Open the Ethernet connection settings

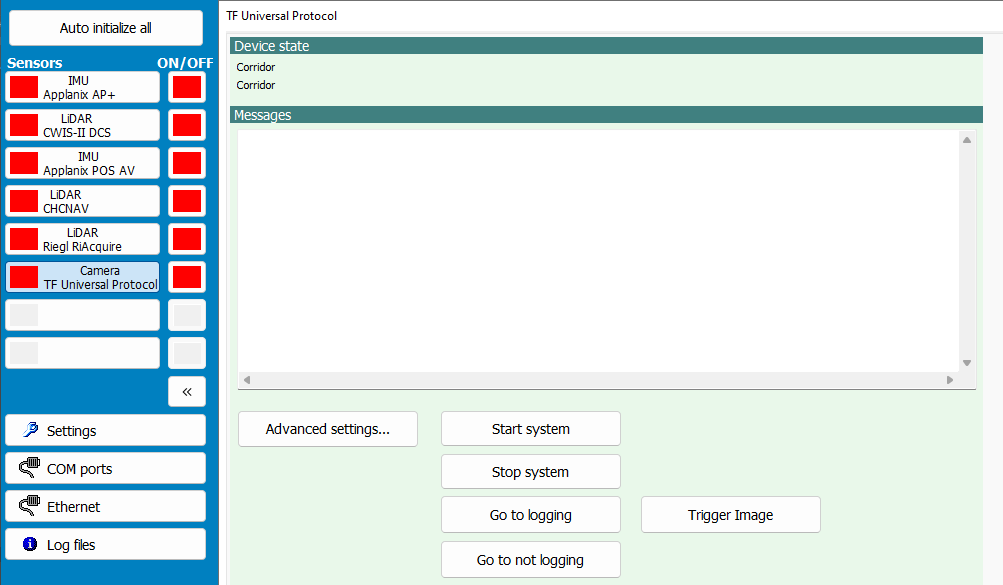pos(105,506)
